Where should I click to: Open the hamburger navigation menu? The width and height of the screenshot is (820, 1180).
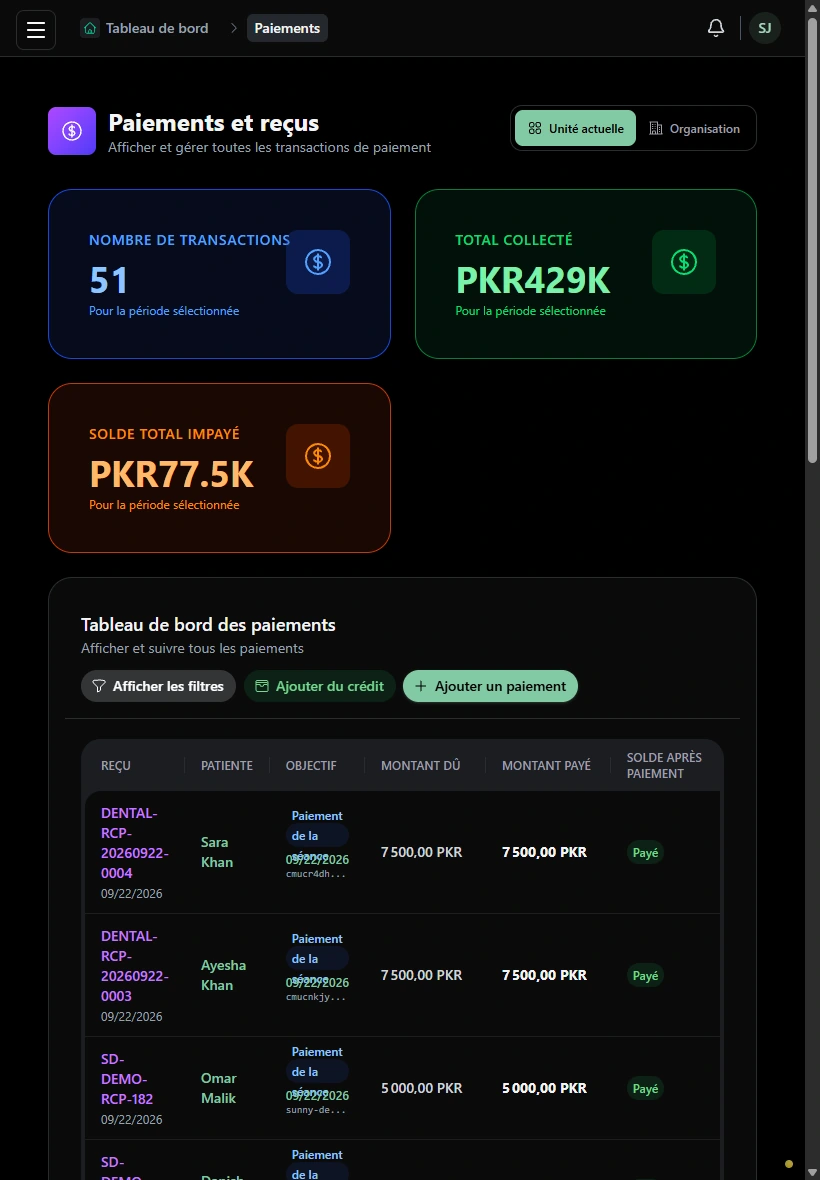[36, 29]
